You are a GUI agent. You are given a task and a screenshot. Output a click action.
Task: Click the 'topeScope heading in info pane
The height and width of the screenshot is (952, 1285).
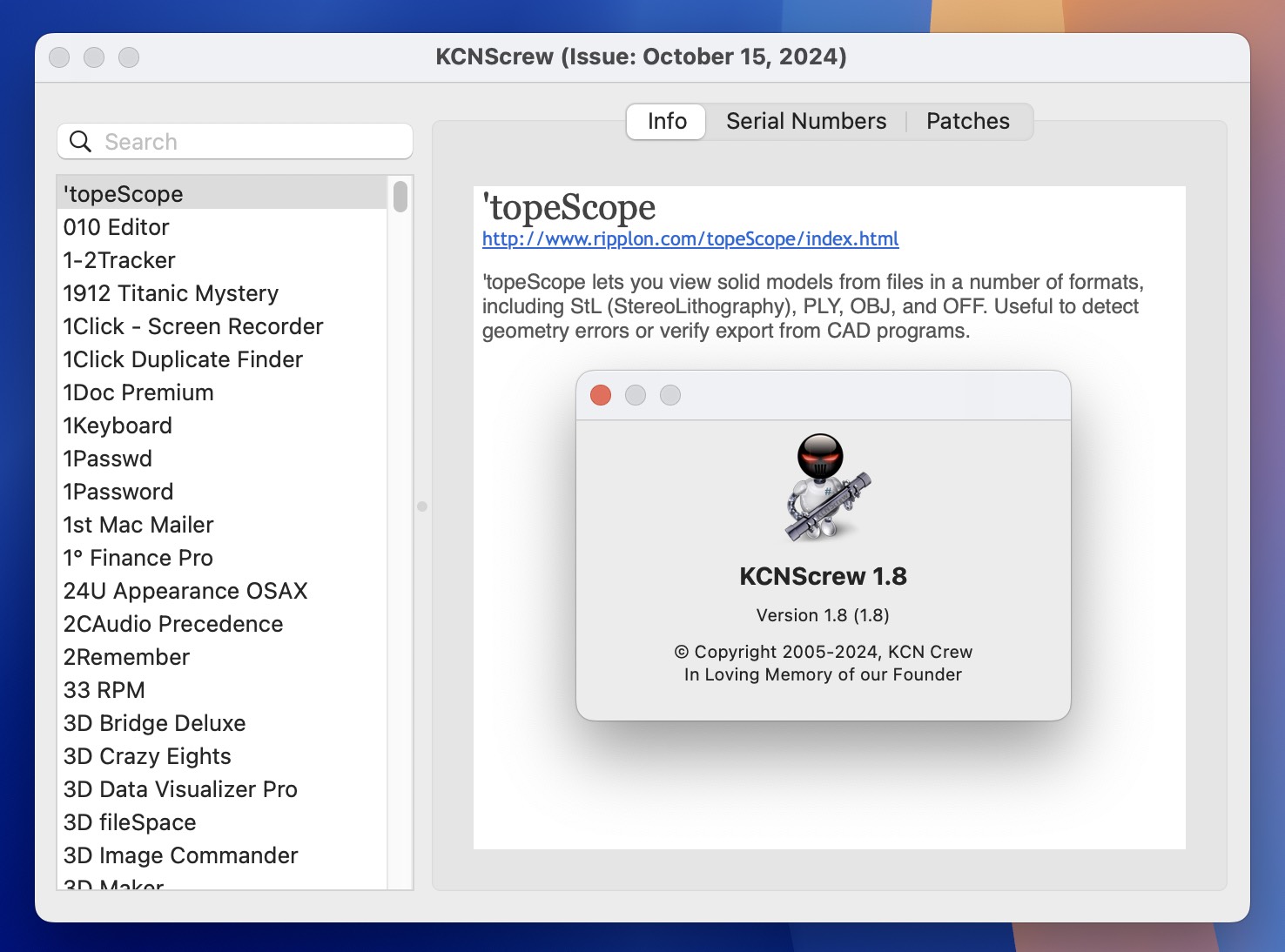569,208
